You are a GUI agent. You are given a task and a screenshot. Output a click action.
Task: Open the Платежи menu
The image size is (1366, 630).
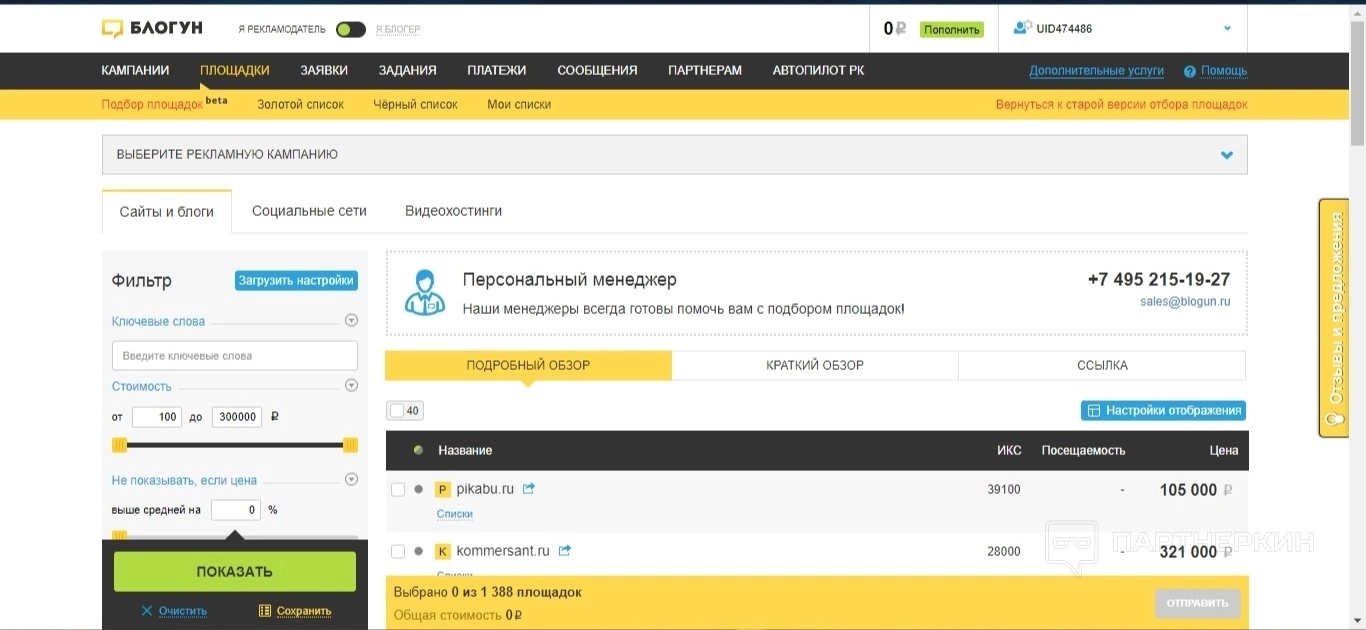coord(497,71)
